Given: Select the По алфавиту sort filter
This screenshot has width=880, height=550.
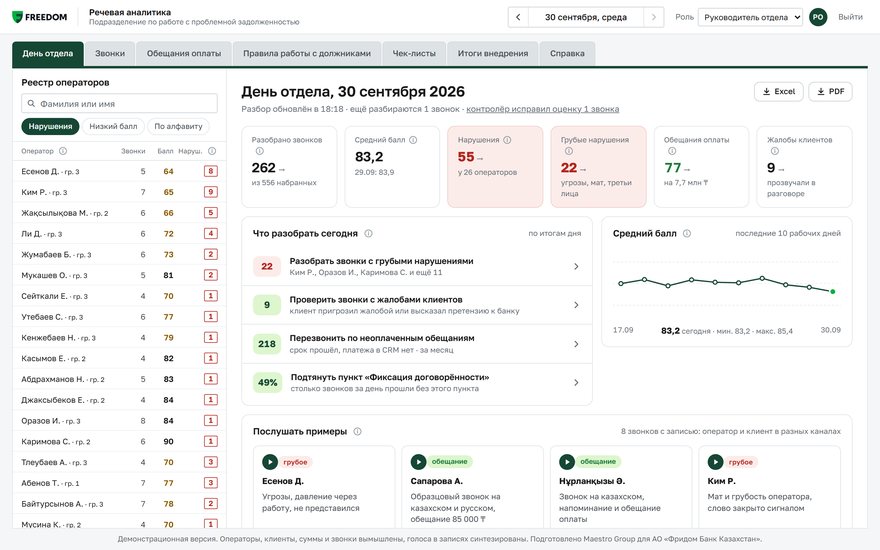Looking at the screenshot, I should [178, 126].
